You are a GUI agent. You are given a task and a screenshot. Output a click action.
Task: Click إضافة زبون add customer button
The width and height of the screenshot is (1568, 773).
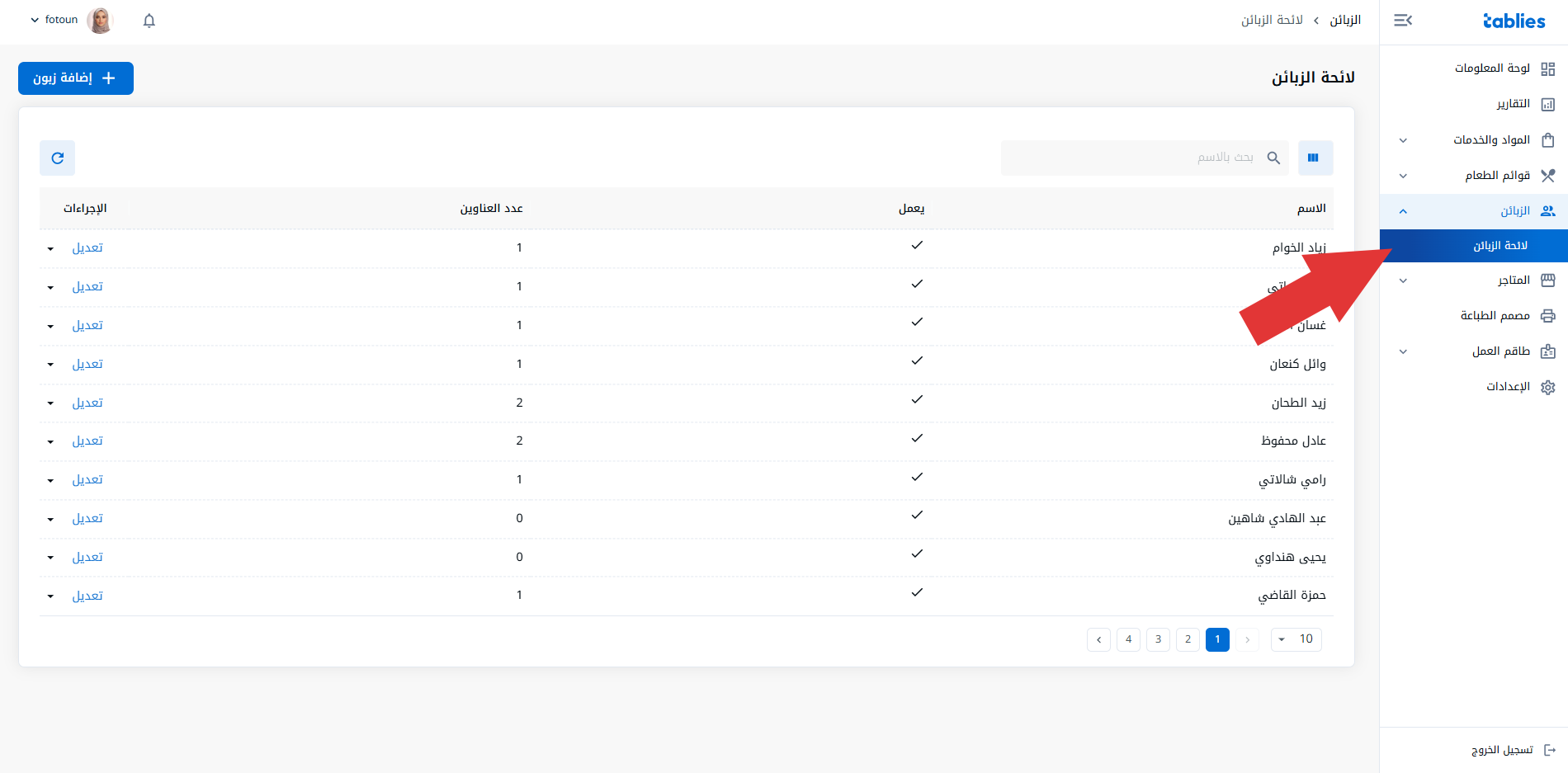[76, 78]
